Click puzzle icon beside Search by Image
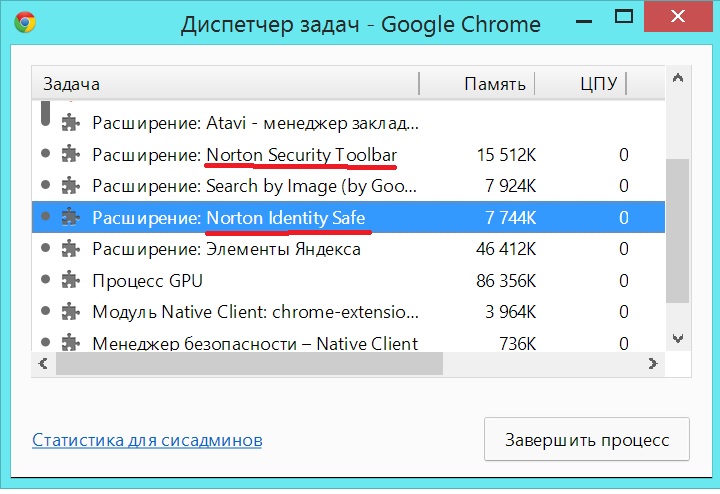Viewport: 720px width, 494px height. click(70, 186)
